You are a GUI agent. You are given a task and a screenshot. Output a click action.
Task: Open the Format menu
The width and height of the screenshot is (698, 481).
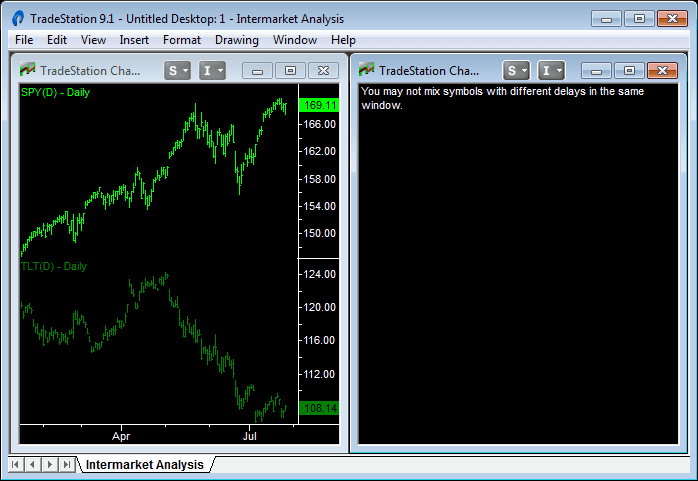pyautogui.click(x=182, y=40)
